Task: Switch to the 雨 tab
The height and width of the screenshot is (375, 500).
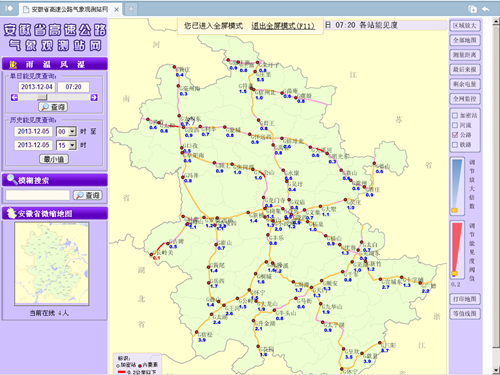Action: point(30,64)
